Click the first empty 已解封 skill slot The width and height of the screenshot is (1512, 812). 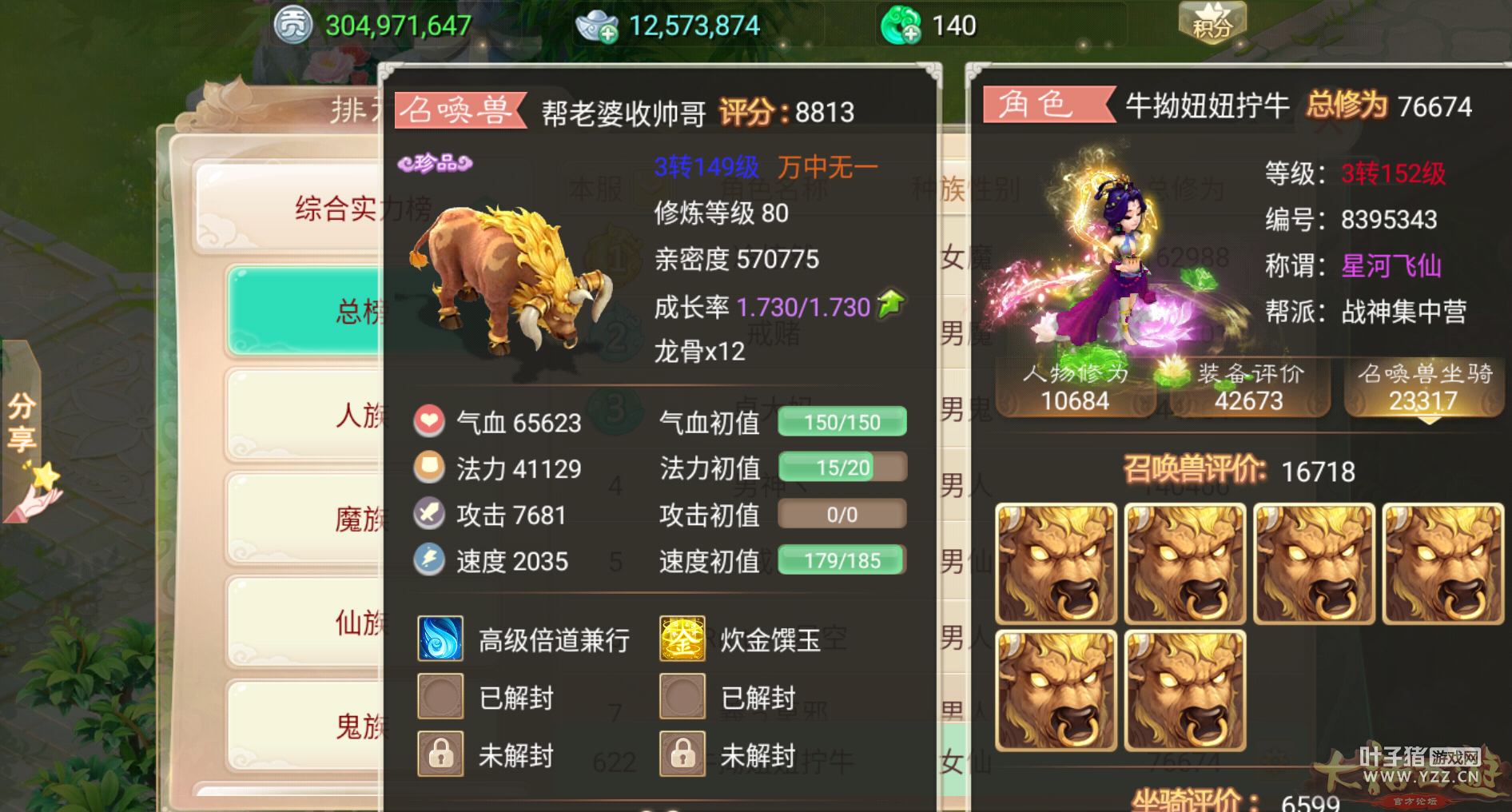click(440, 696)
